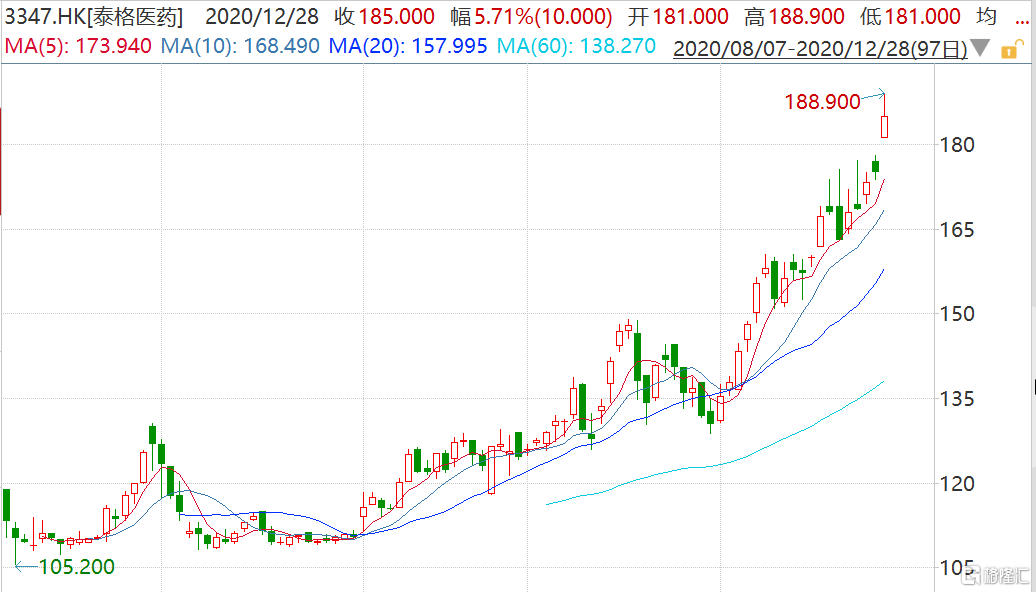
Task: Click the 5.71%(10.000) change value
Action: pos(547,17)
